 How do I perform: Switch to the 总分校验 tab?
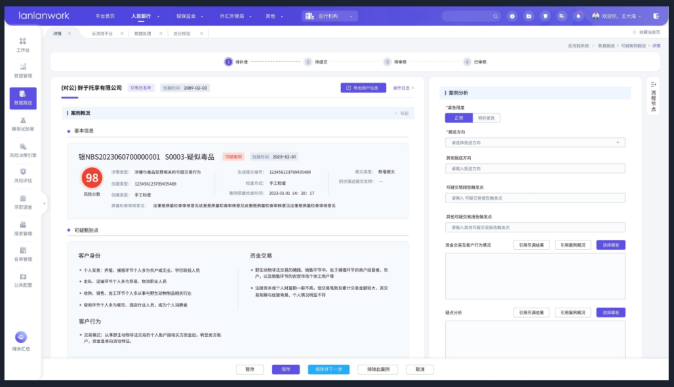click(182, 34)
